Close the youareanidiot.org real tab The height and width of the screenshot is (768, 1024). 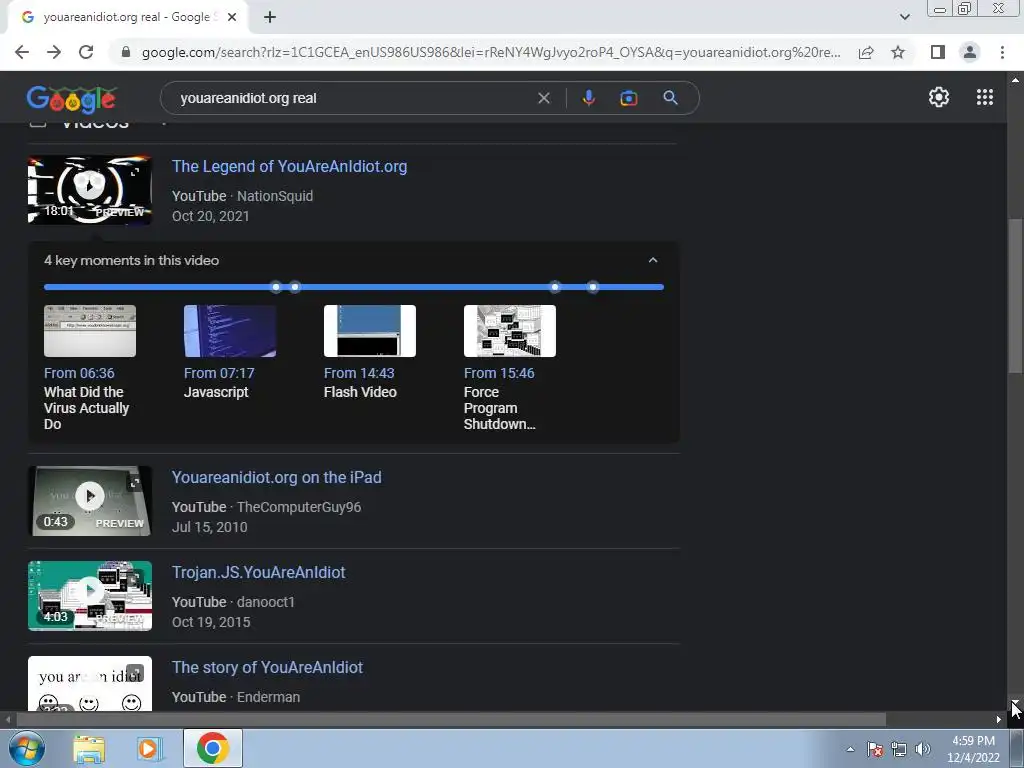[232, 18]
